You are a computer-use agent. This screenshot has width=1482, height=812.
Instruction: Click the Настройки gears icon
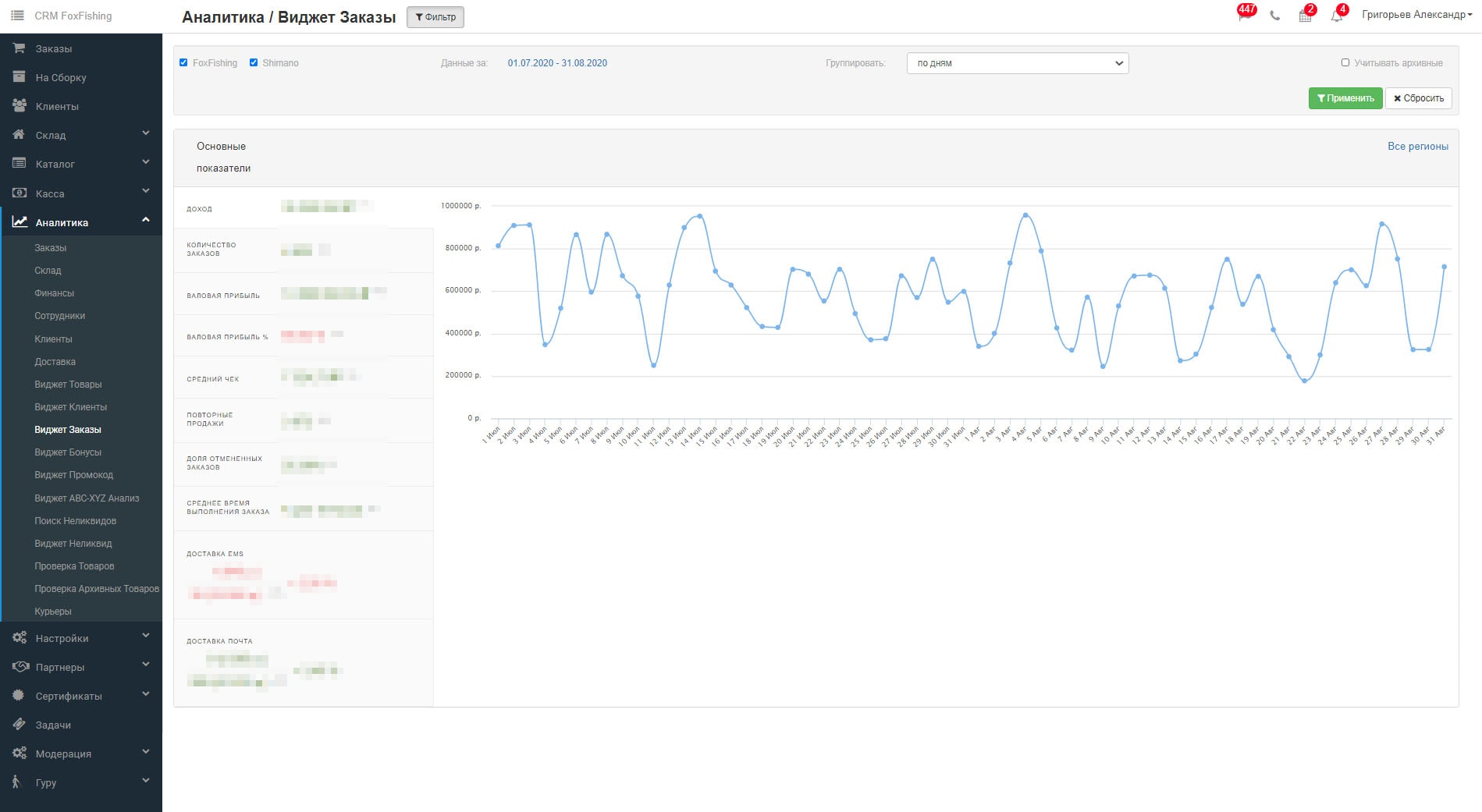click(20, 638)
